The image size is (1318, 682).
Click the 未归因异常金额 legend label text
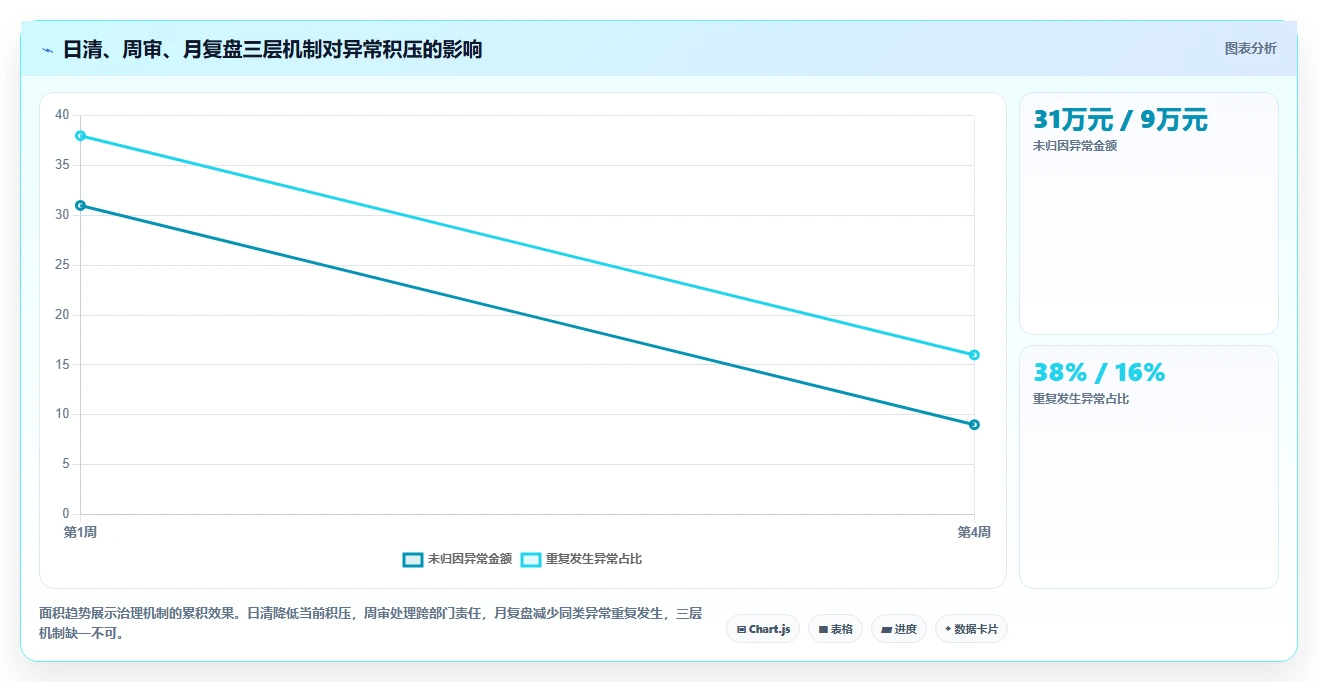pos(470,559)
